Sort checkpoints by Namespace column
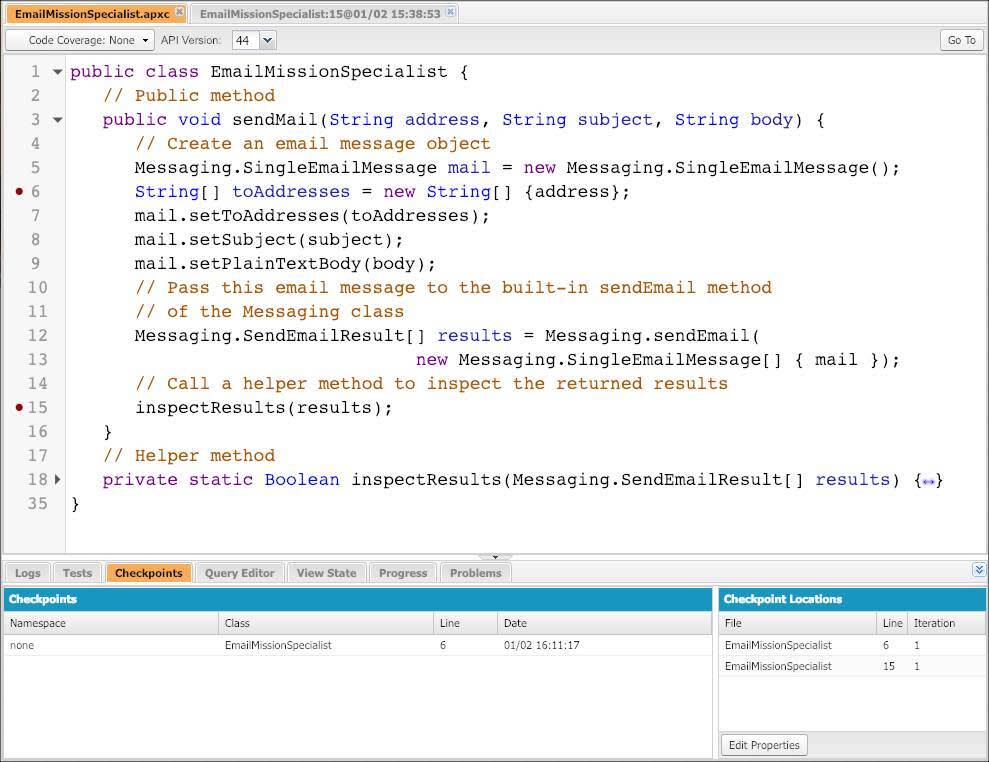 111,623
